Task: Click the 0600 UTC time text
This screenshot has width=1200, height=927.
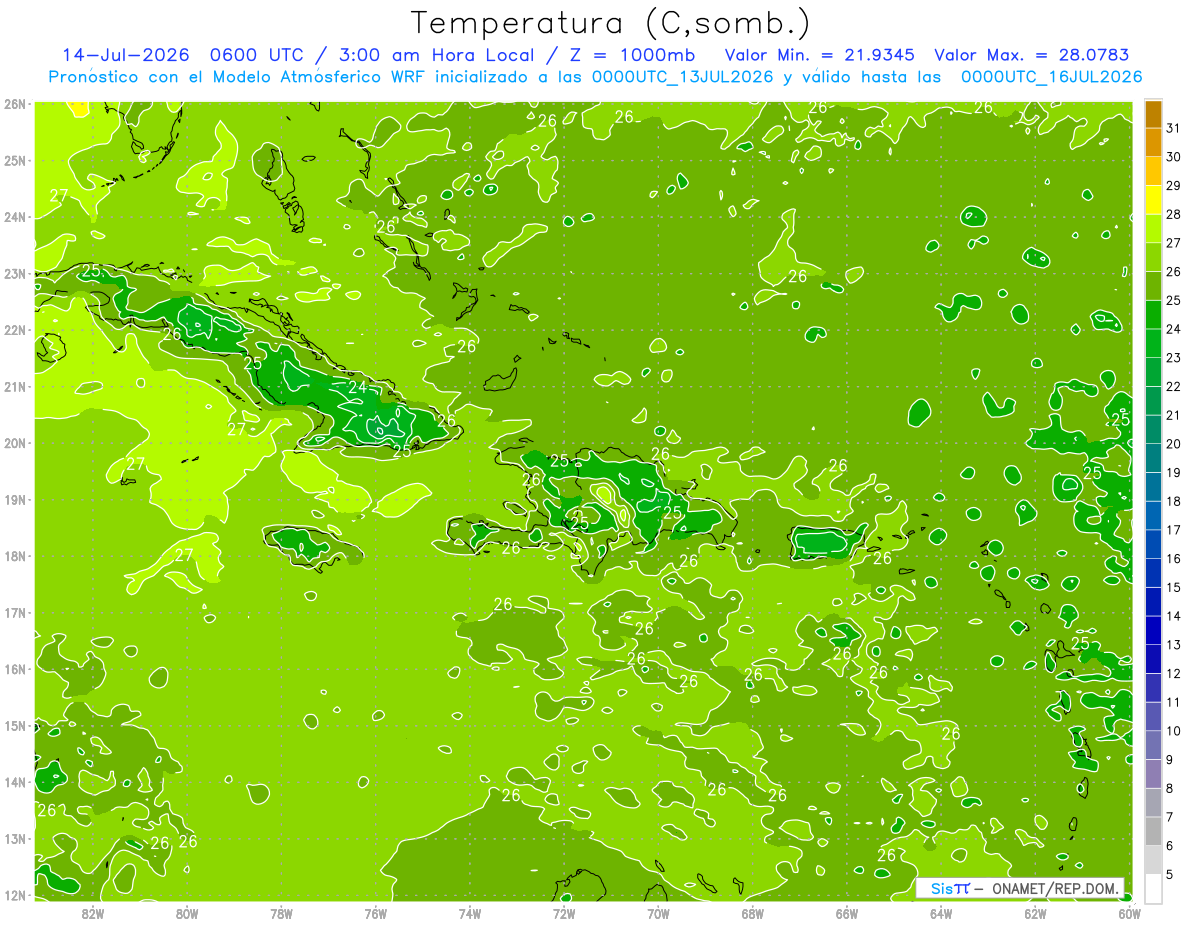Action: tap(256, 55)
